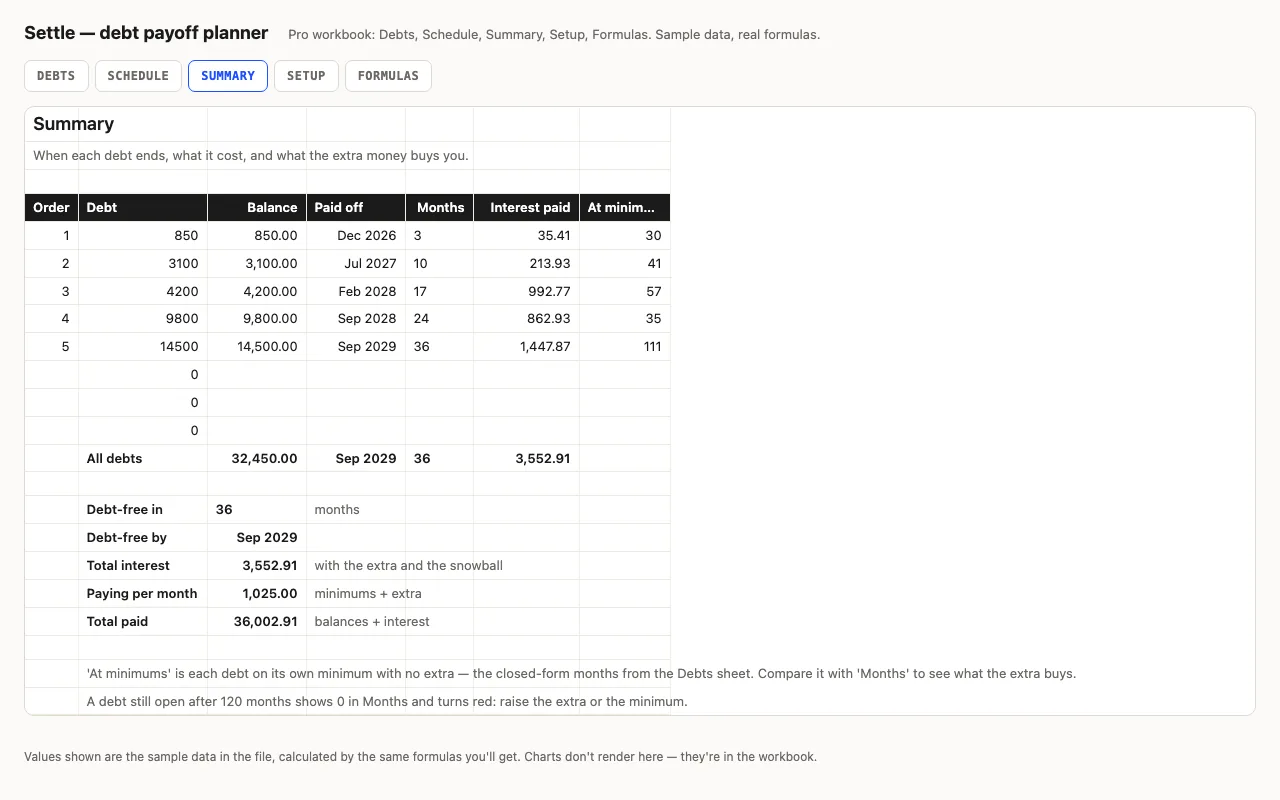
Task: Select the '213.93' interest cell
Action: (527, 263)
